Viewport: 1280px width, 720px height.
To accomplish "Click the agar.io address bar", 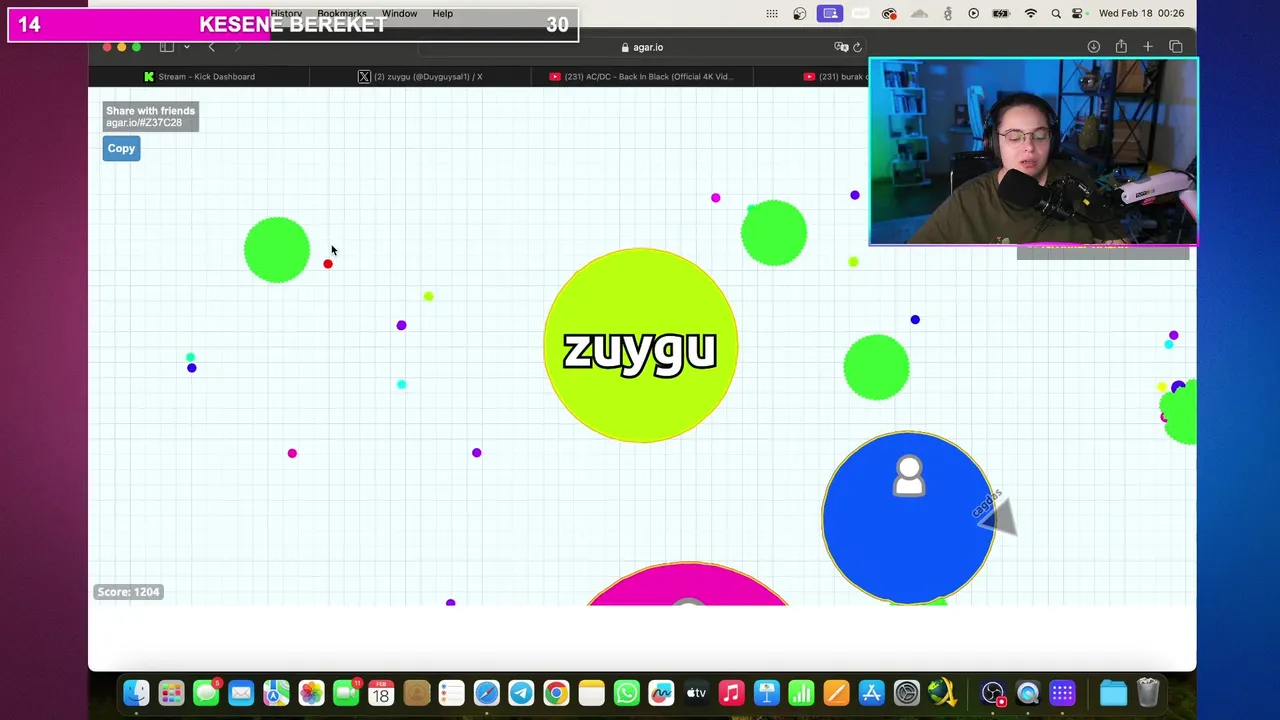I will pyautogui.click(x=641, y=47).
